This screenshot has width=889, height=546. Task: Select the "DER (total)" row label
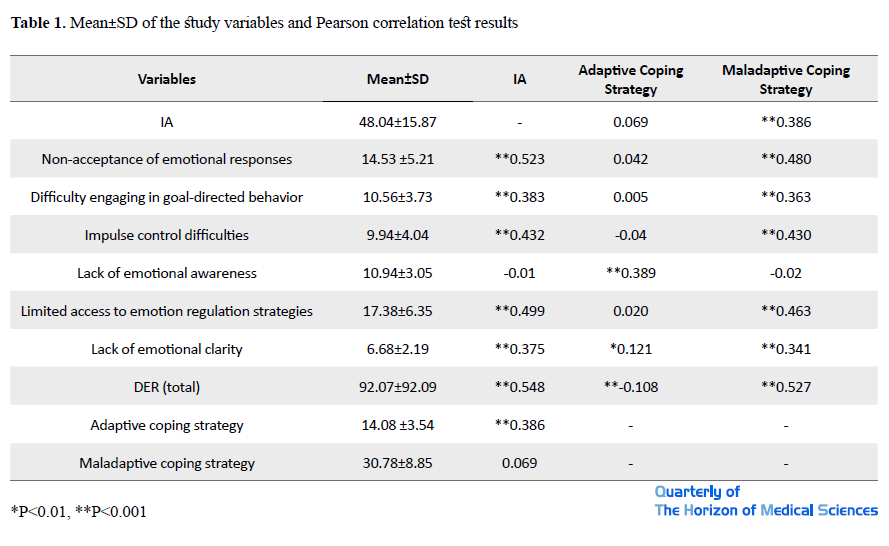point(167,387)
